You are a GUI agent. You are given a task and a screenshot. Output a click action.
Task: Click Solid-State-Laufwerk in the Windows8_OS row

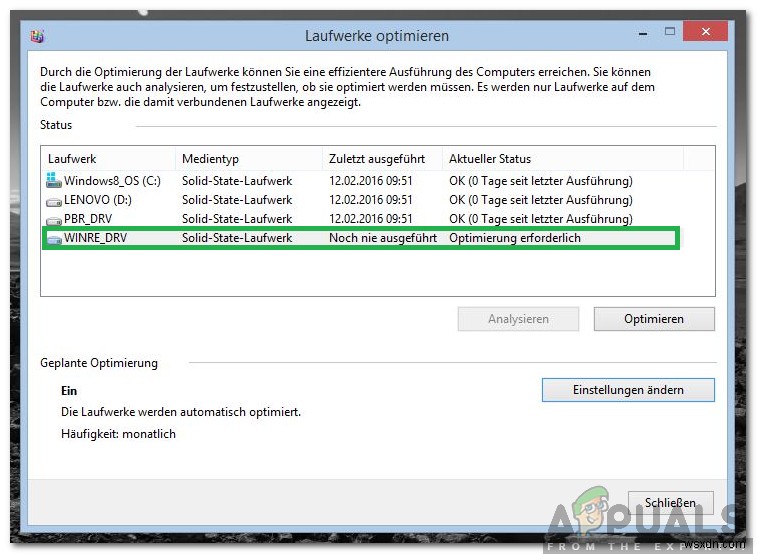(x=237, y=181)
